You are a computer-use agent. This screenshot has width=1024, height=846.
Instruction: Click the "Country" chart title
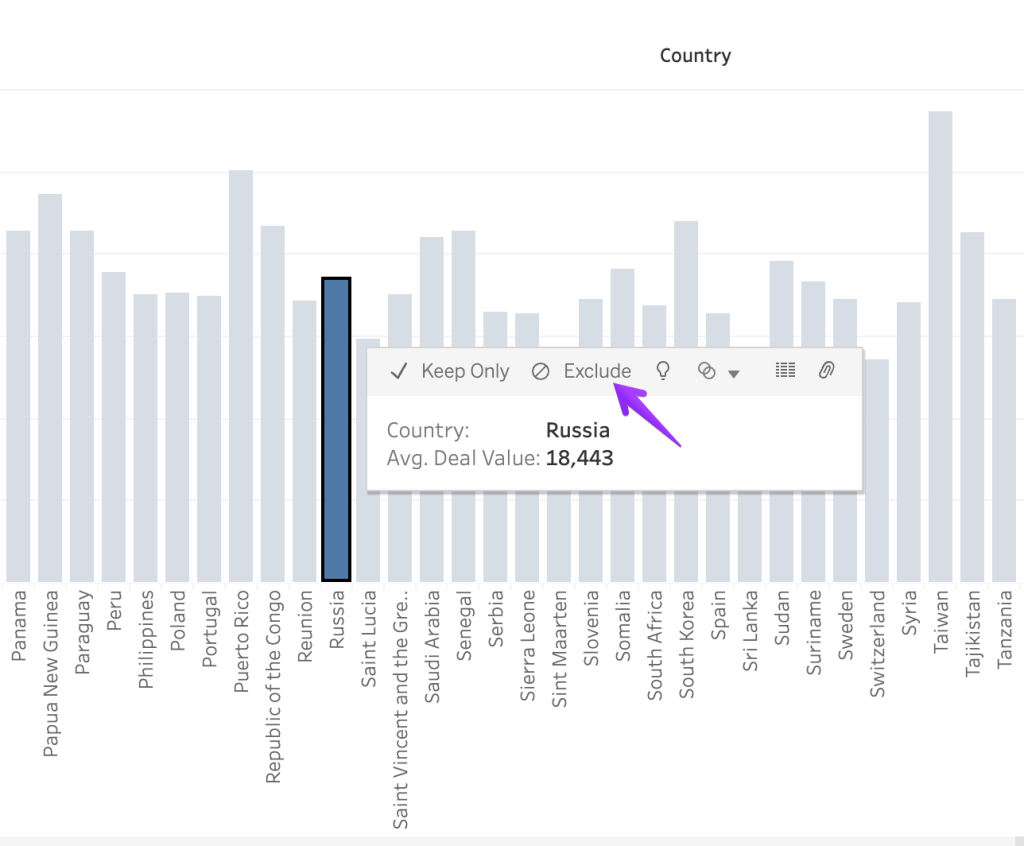coord(695,56)
